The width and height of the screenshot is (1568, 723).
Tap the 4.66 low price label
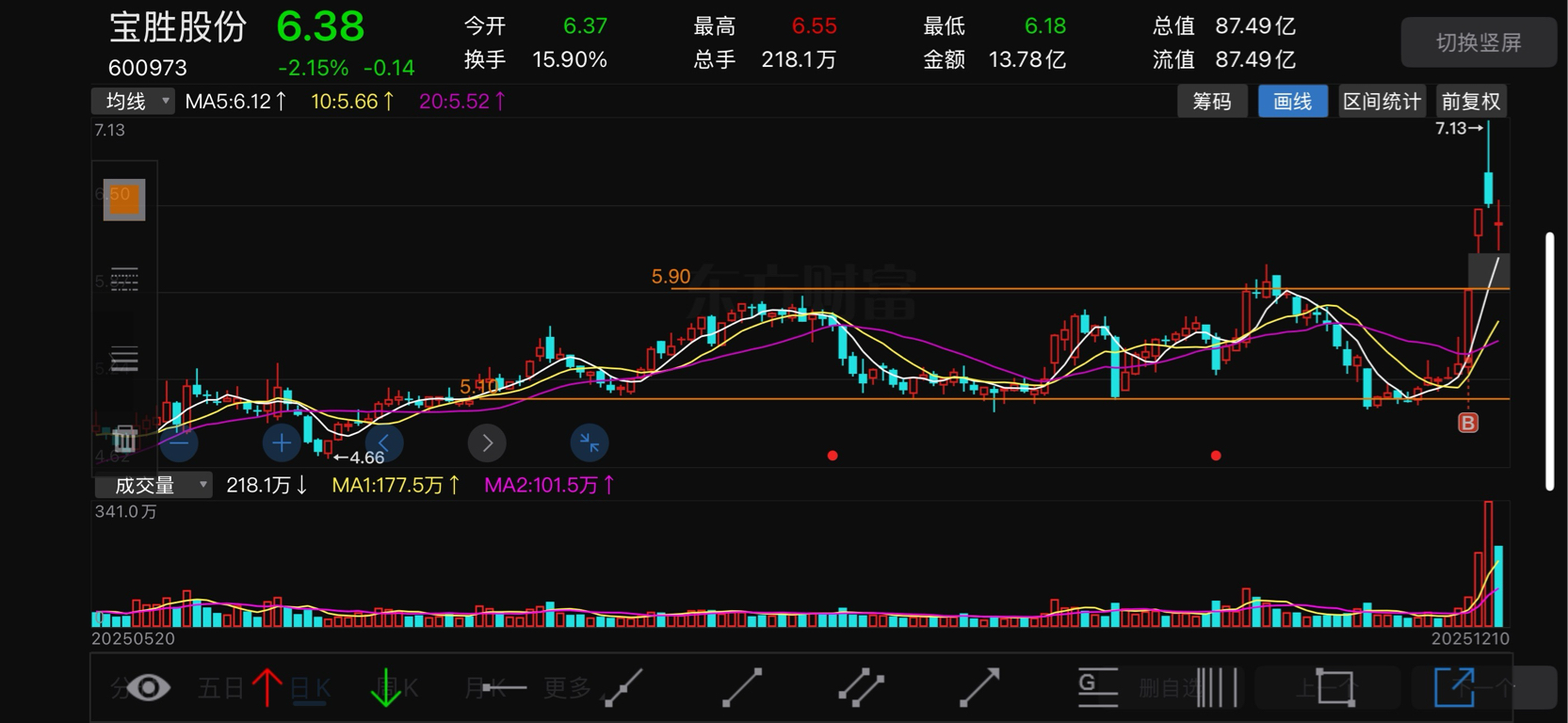point(360,458)
